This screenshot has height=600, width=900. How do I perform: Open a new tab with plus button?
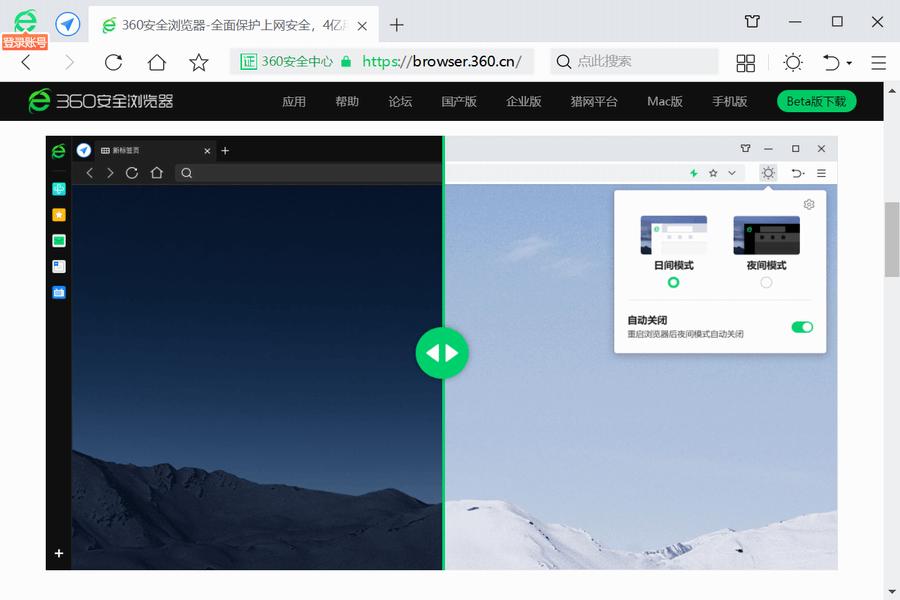click(397, 25)
